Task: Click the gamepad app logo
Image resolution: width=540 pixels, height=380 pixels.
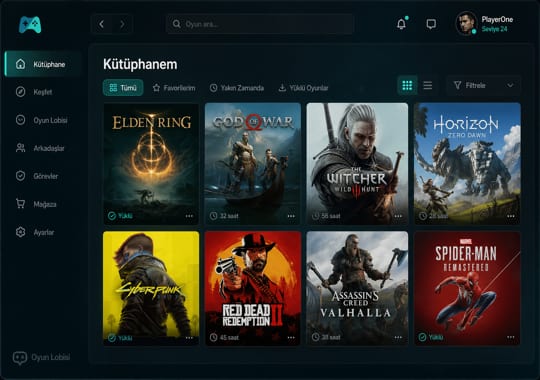Action: coord(30,24)
